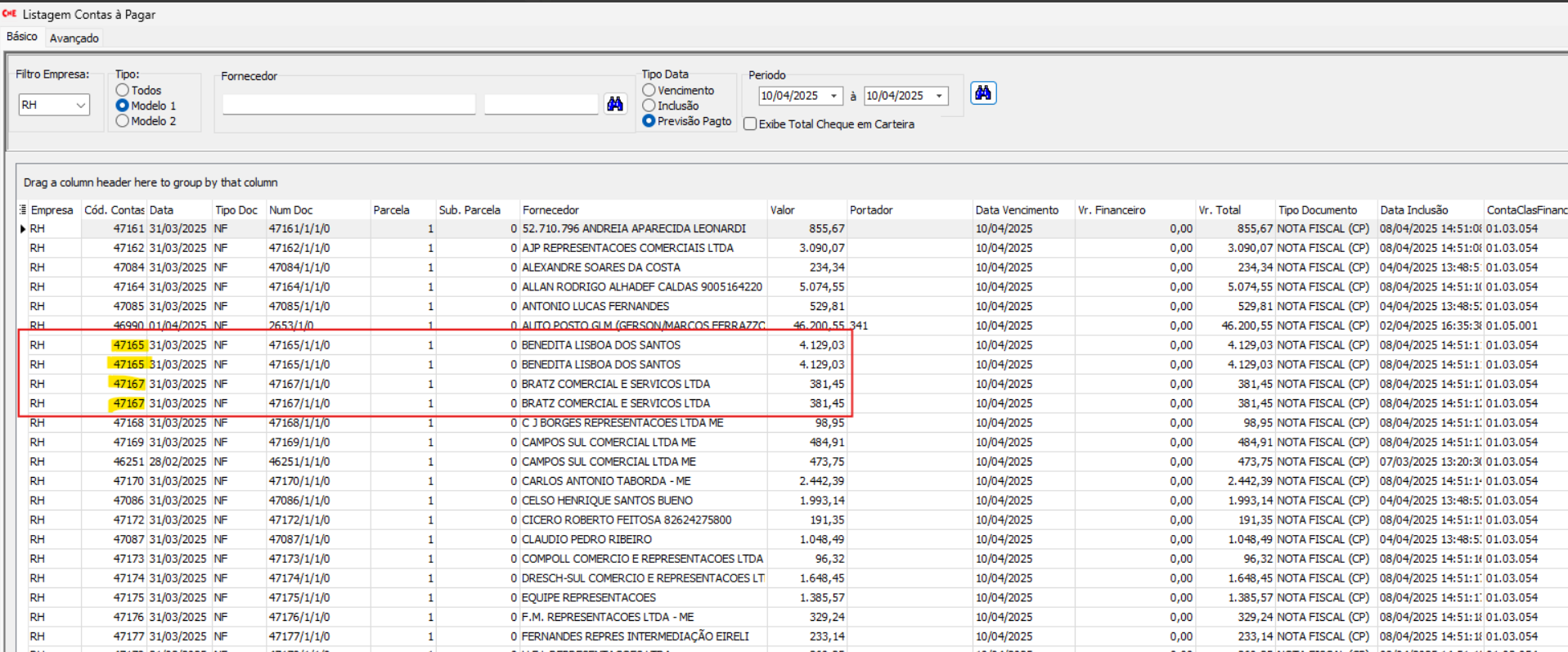Open the start date picker dropdown

tap(833, 96)
